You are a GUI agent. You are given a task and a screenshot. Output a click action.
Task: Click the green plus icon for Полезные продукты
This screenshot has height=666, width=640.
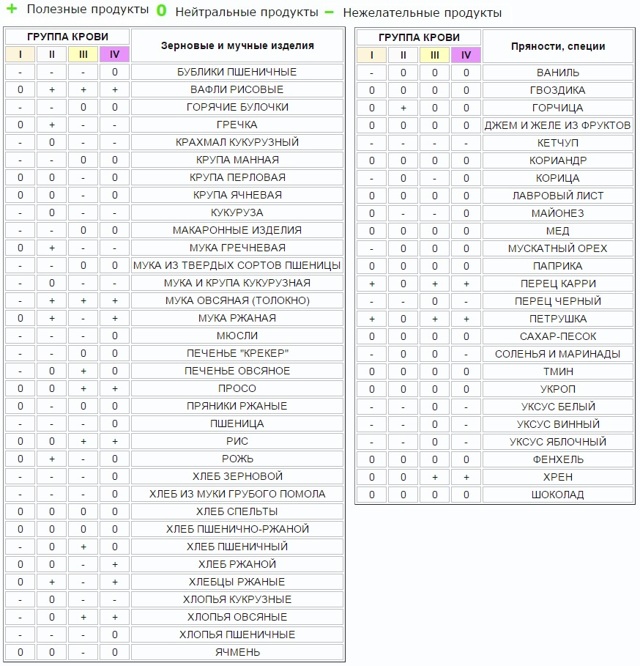pyautogui.click(x=12, y=8)
